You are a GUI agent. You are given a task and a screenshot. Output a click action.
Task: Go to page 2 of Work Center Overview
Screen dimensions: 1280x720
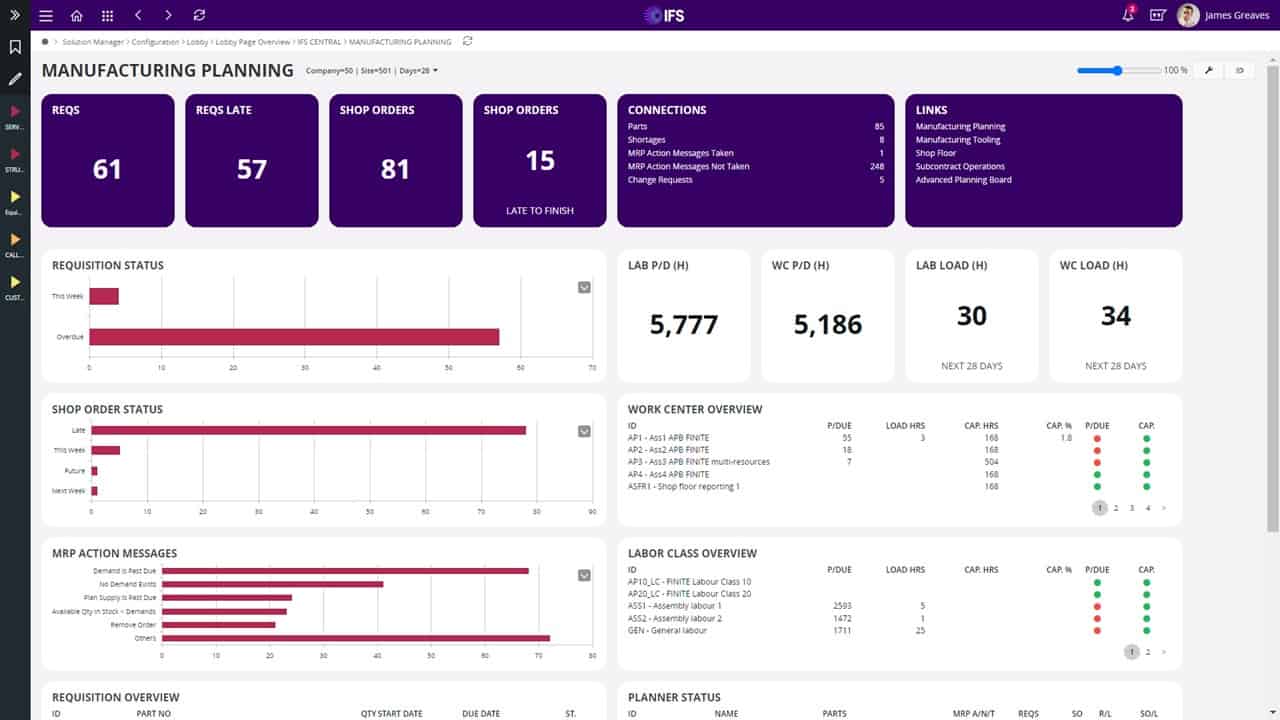pos(1116,508)
